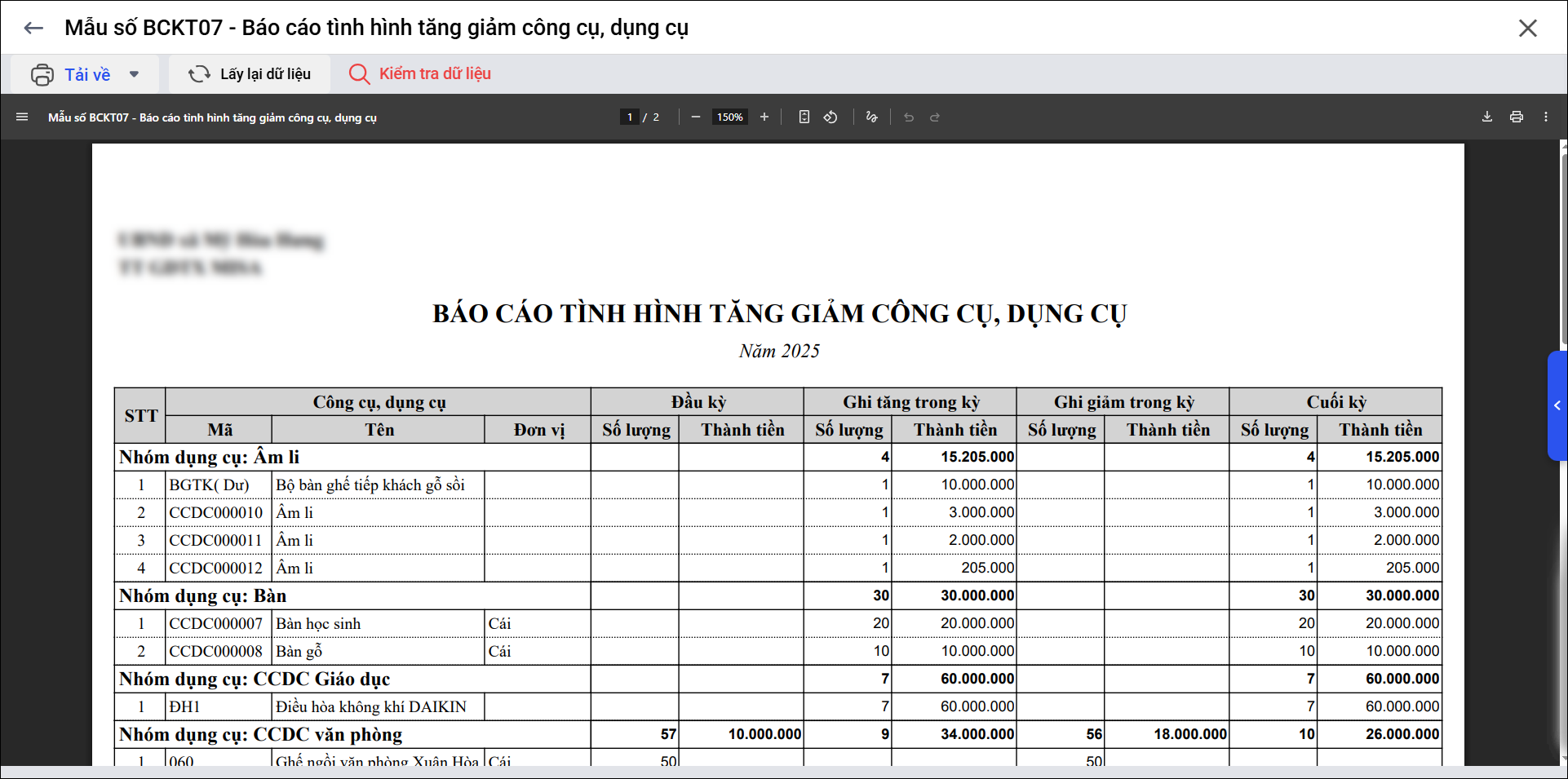Rotate the document counterclockwise
This screenshot has height=779, width=1568.
point(831,117)
